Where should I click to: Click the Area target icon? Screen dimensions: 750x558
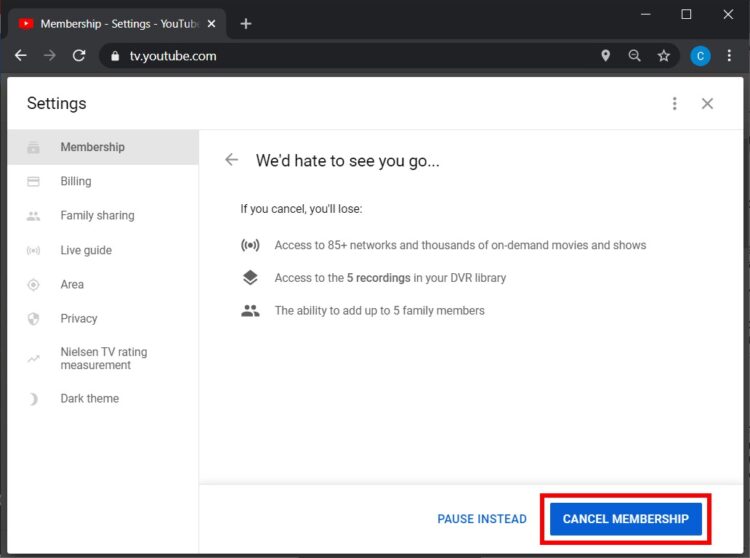[x=33, y=284]
